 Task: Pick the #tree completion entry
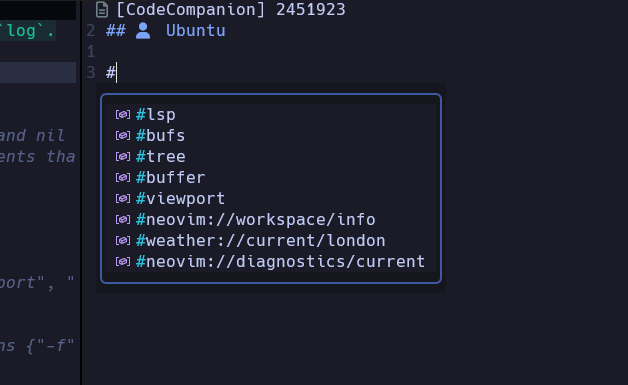271,156
